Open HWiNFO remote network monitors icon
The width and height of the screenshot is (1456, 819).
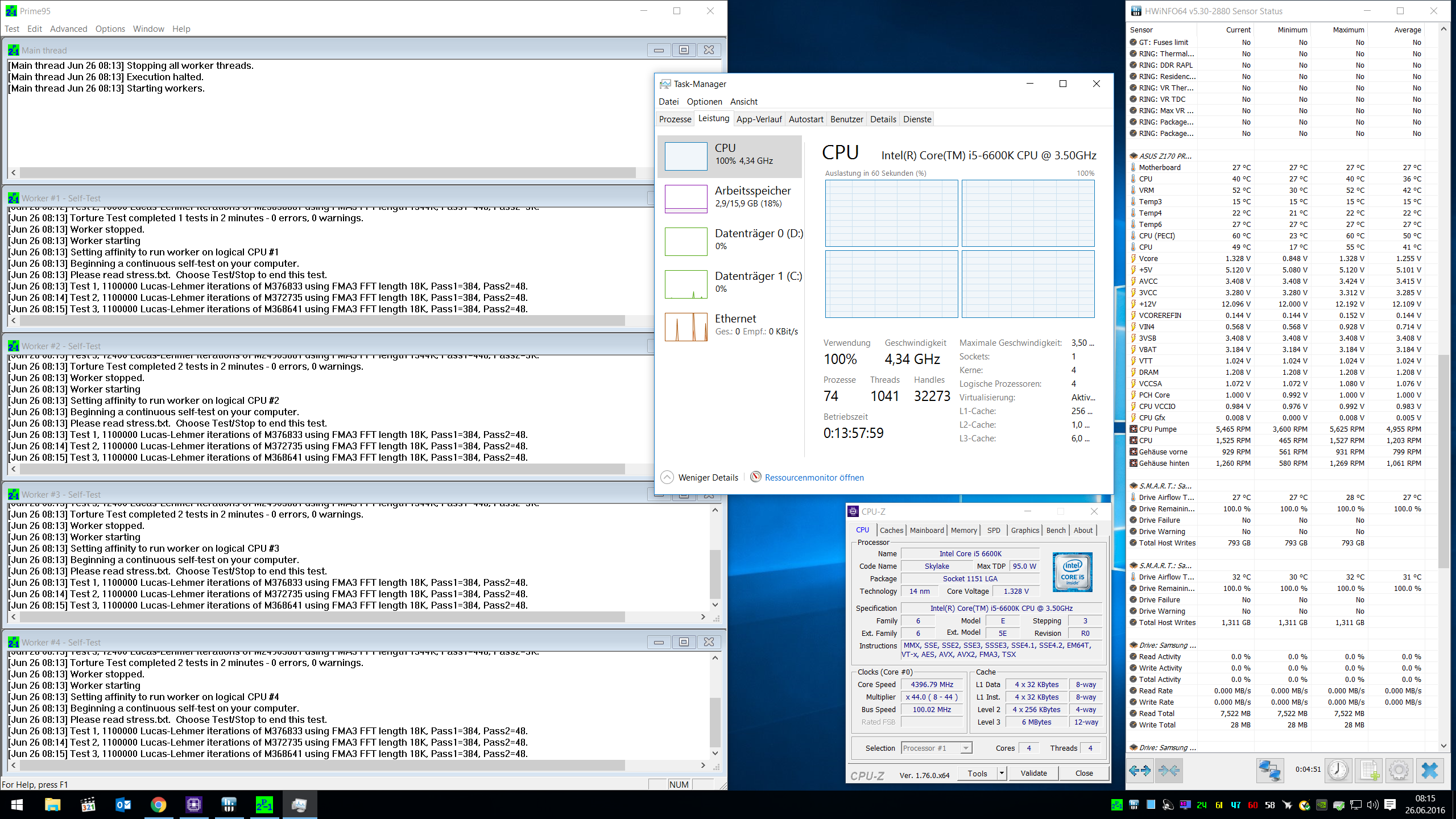click(1269, 771)
